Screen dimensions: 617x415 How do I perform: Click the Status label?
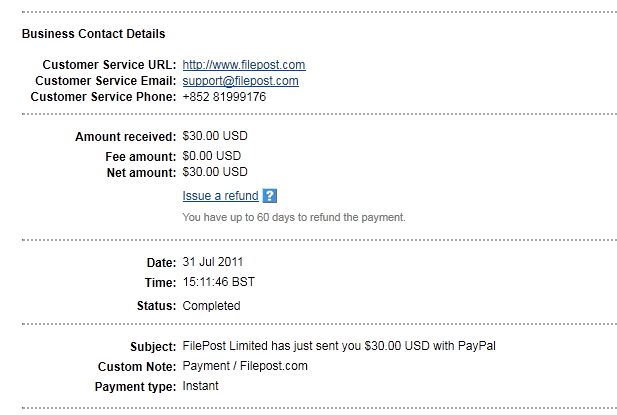(155, 306)
